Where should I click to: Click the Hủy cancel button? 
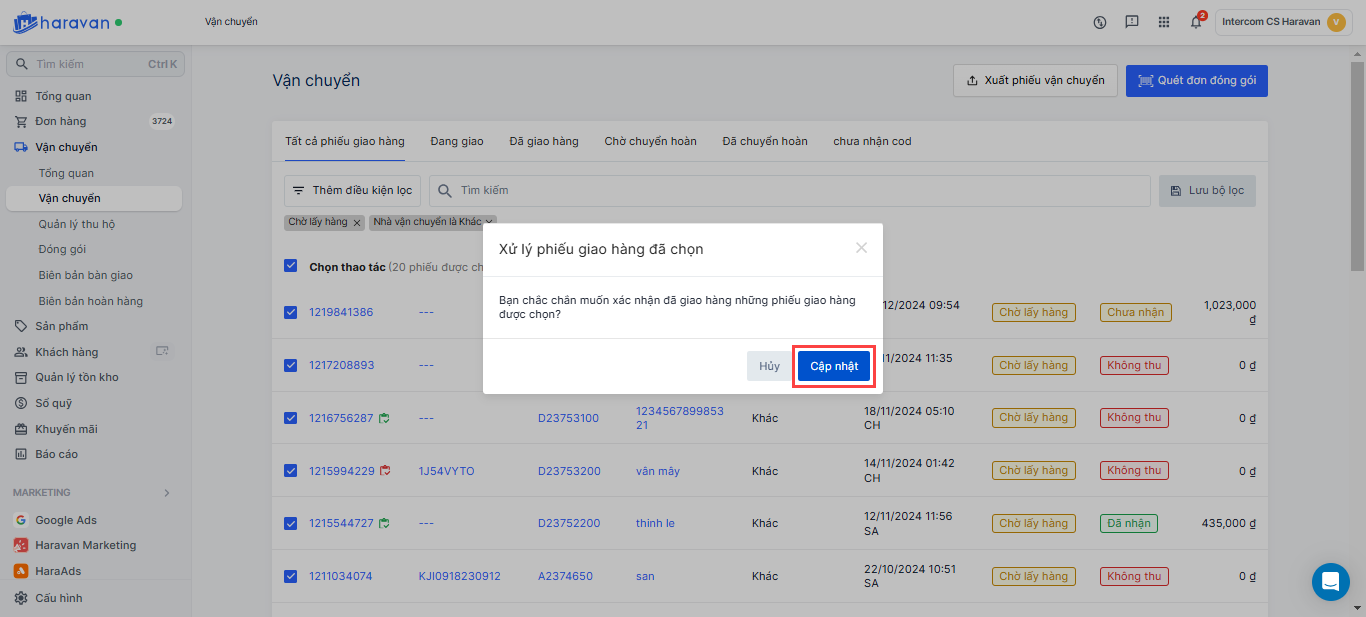click(769, 366)
